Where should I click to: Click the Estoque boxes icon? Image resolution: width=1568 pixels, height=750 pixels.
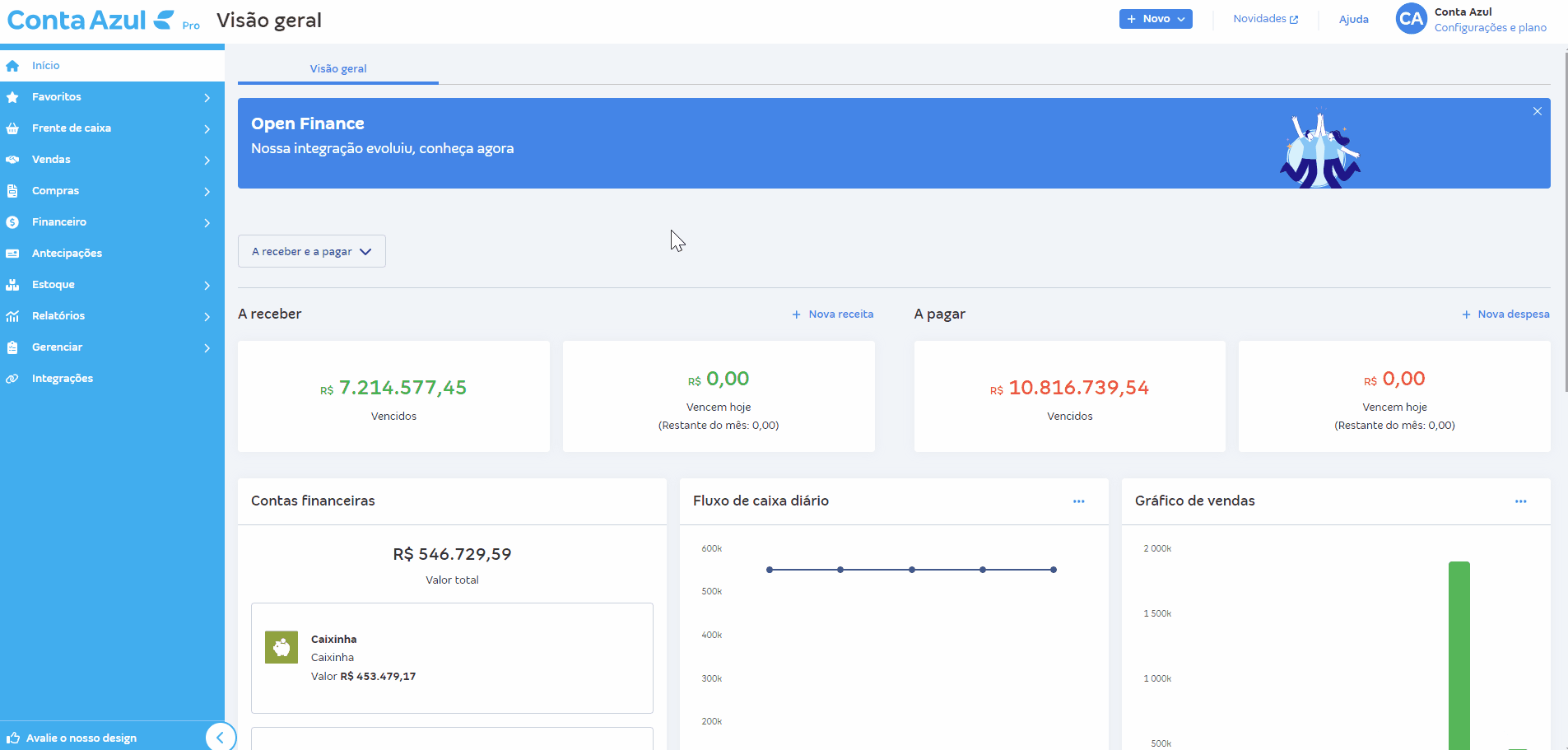click(x=12, y=285)
